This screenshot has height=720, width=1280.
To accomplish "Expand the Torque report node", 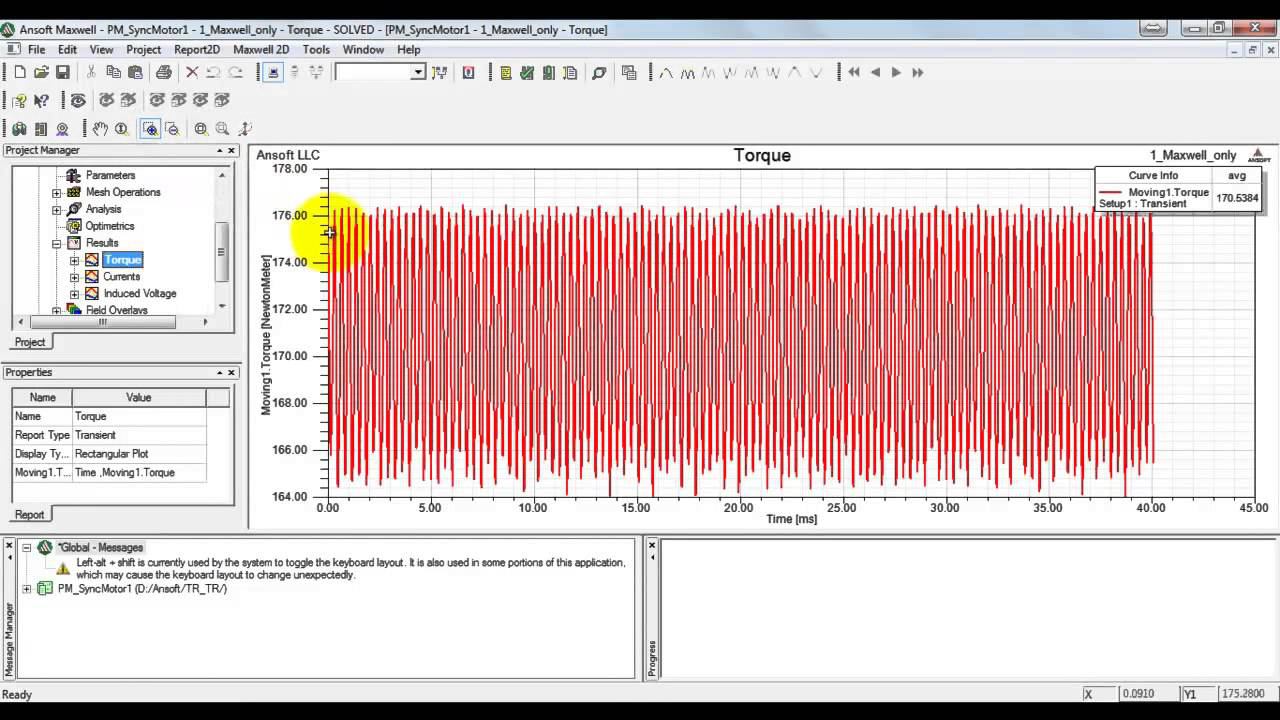I will pyautogui.click(x=74, y=260).
